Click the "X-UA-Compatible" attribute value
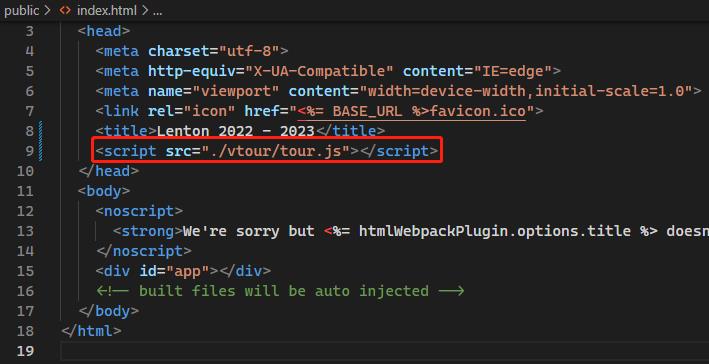 pos(319,71)
